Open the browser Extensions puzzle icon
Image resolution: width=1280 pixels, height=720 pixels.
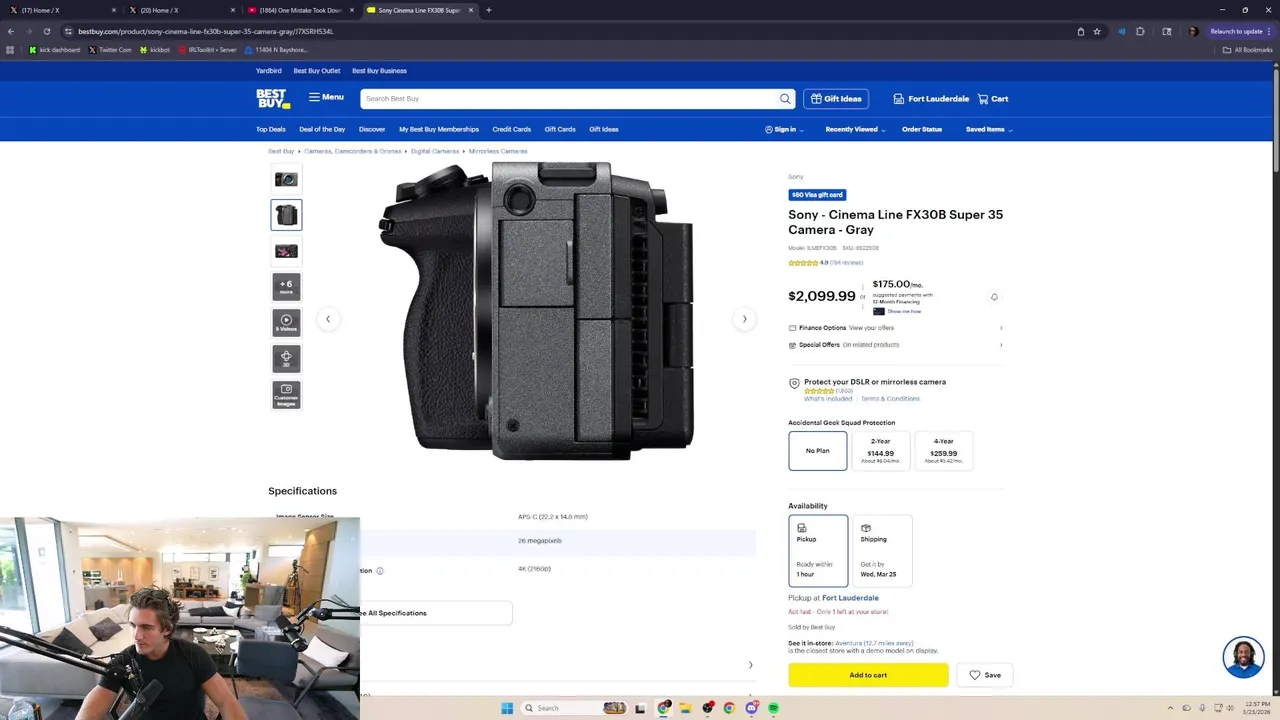[1140, 31]
